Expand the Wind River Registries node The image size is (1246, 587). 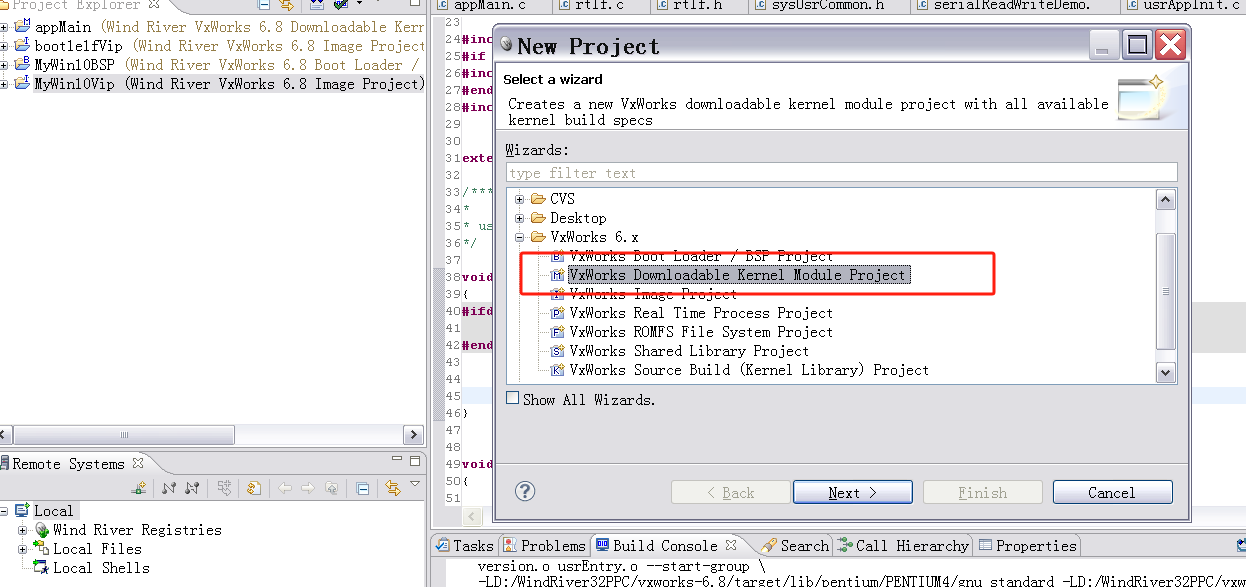(x=22, y=530)
